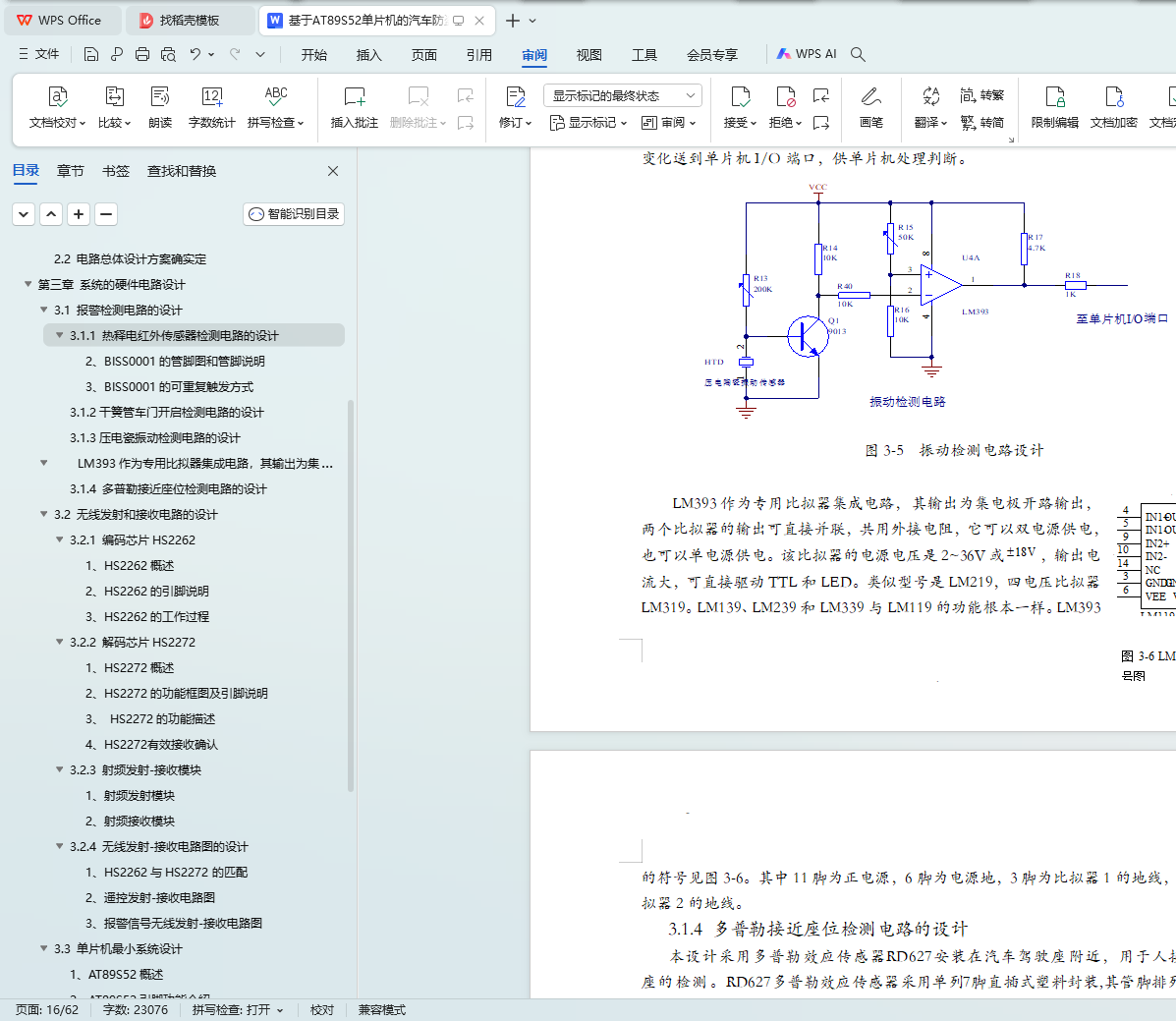
Task: Switch to 书签 panel tab
Action: (x=116, y=171)
